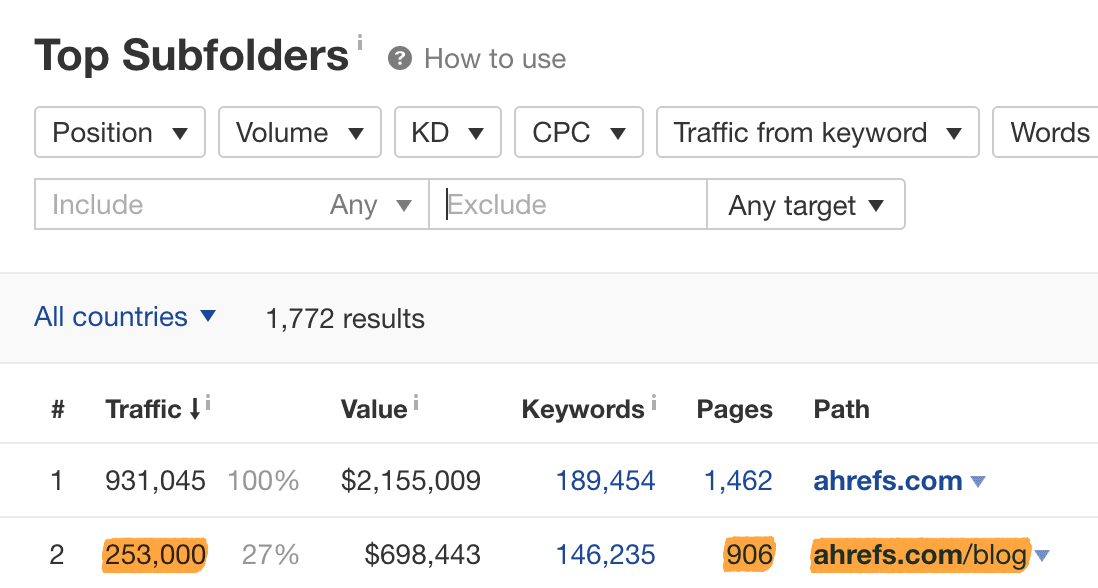Image resolution: width=1098 pixels, height=588 pixels.
Task: Click the How to use link
Action: coord(495,59)
